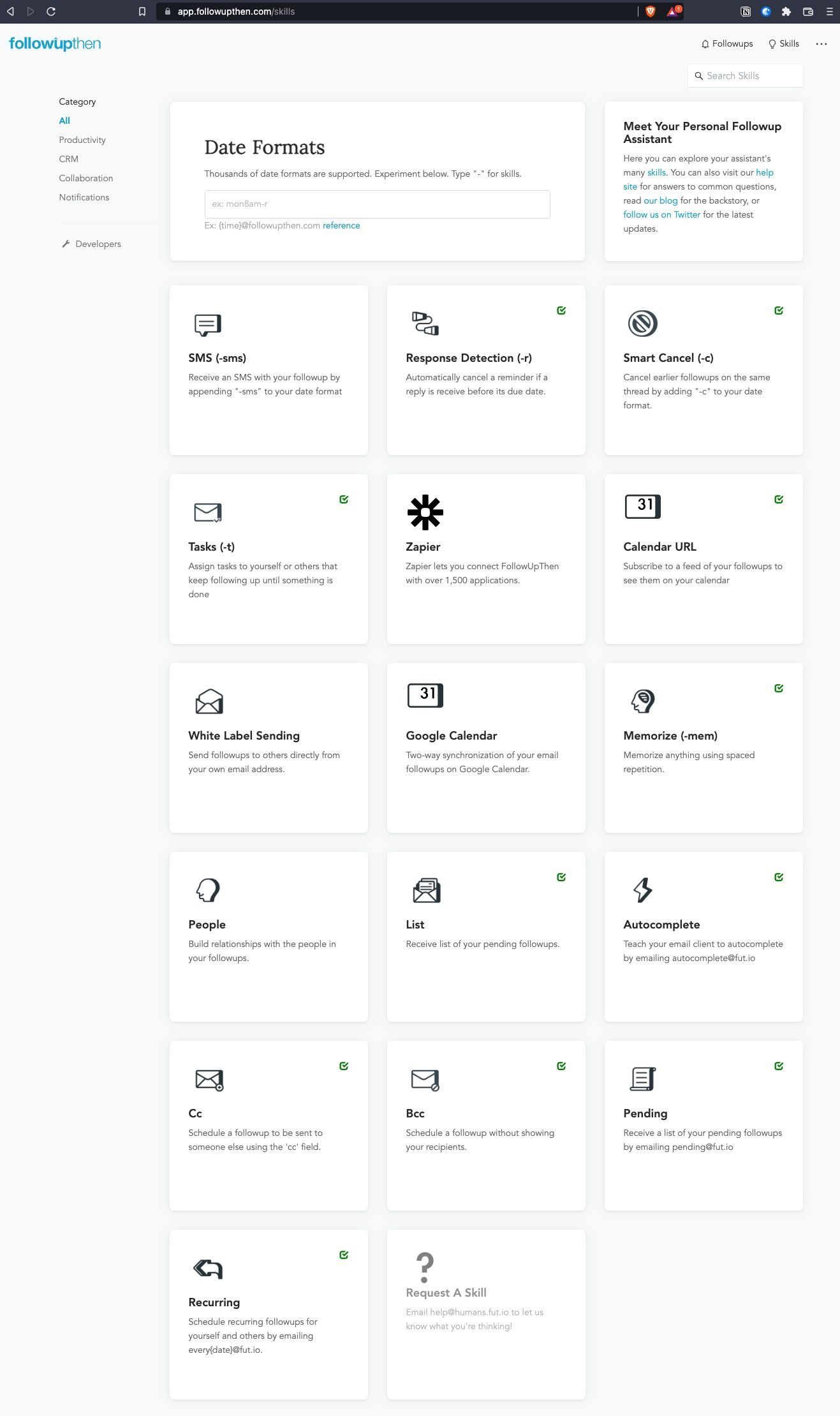Click the Pending scroll-document icon
This screenshot has height=1416, width=840.
pos(642,1079)
